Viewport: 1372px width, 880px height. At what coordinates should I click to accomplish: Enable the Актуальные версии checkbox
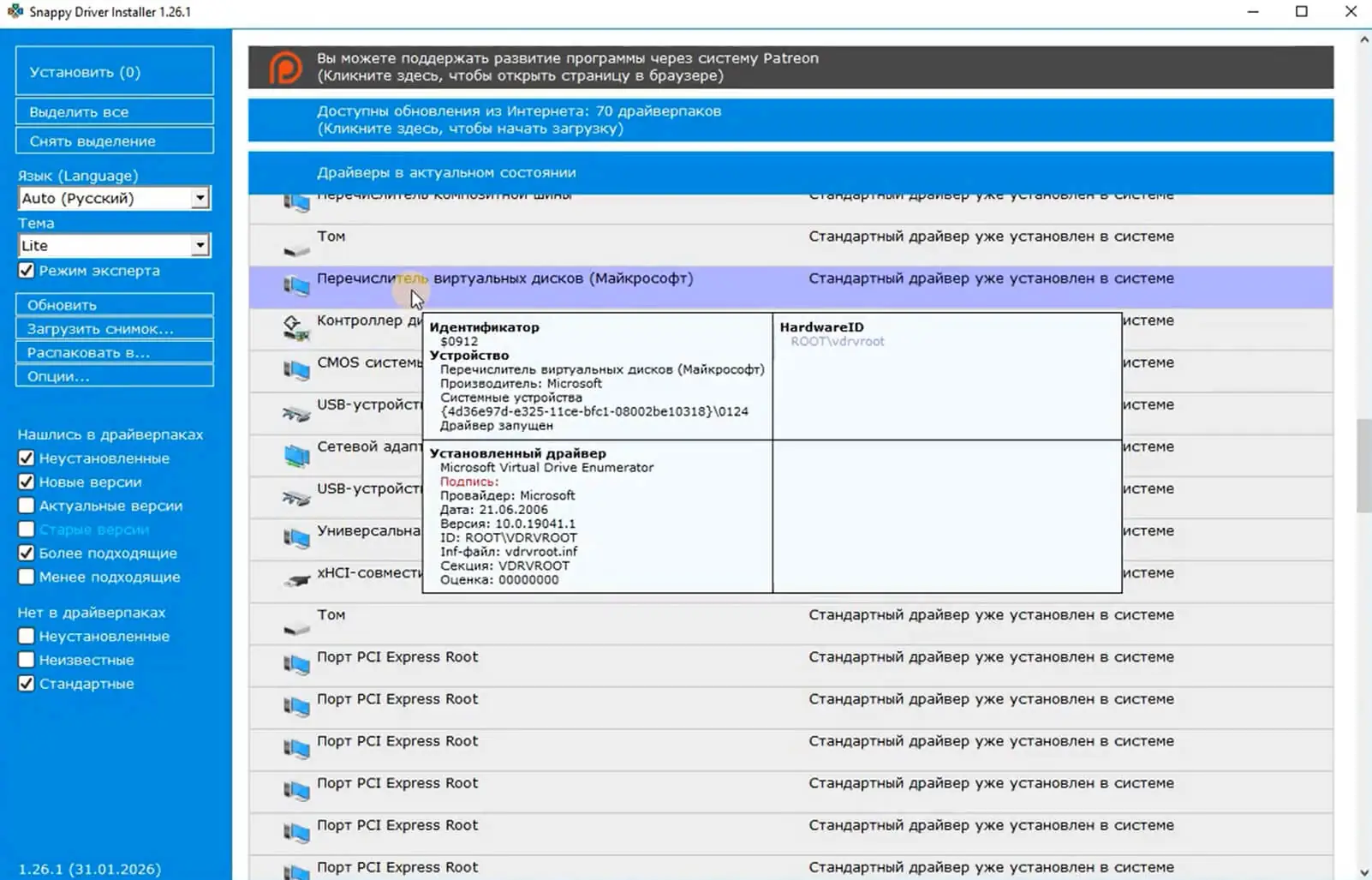coord(27,506)
